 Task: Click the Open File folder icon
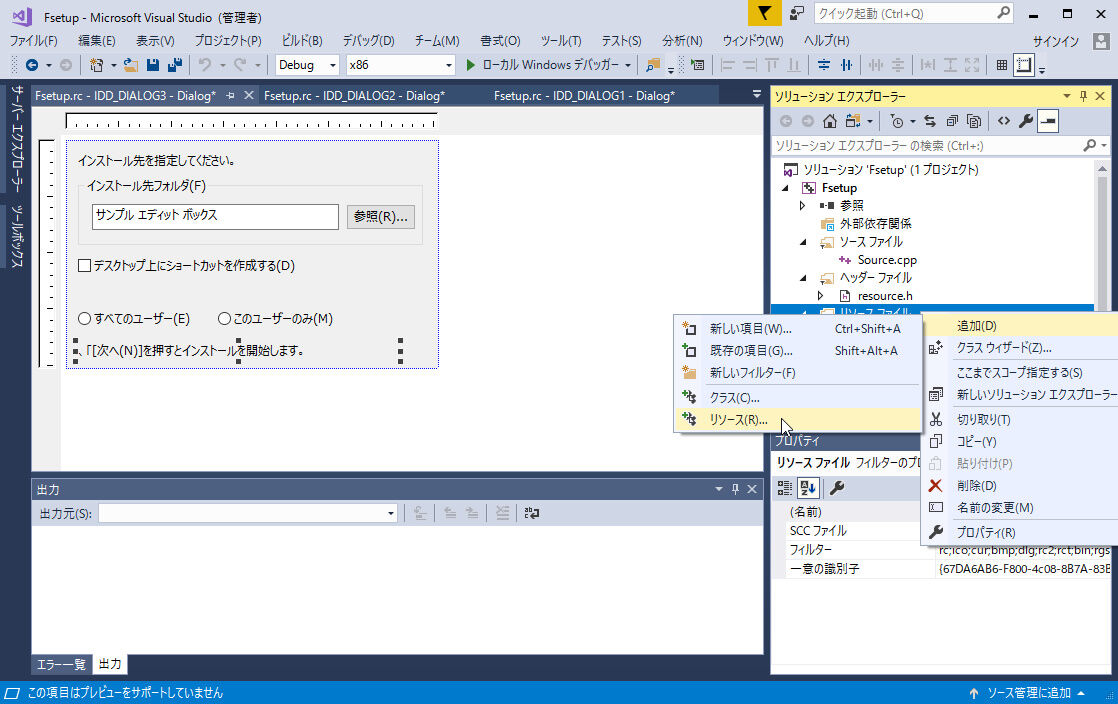tap(130, 65)
